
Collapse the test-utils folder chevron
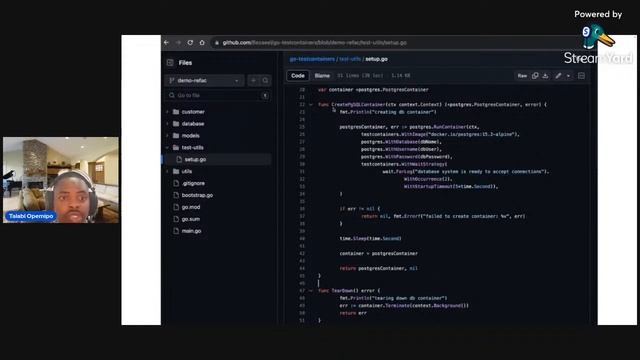click(167, 147)
